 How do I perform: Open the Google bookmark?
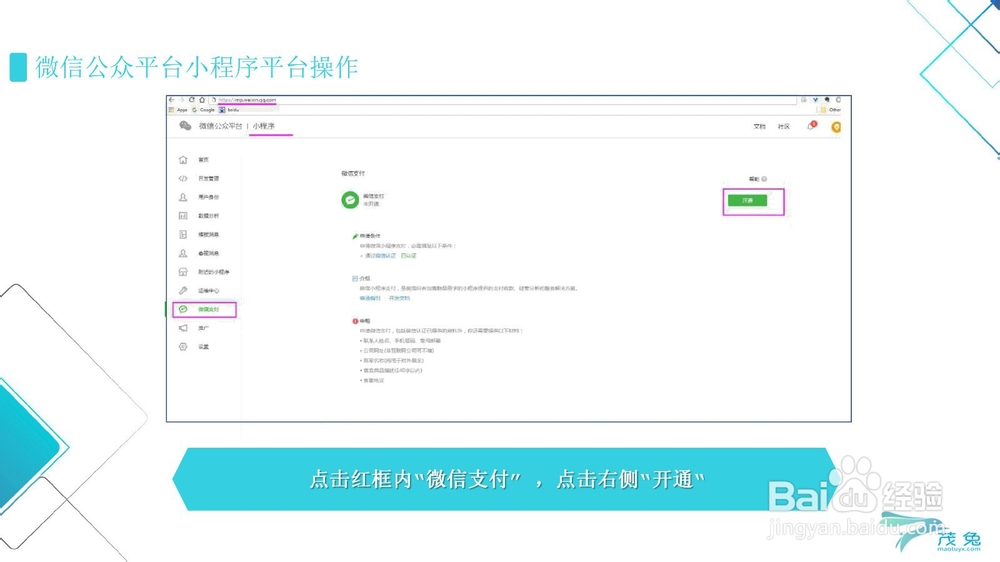pyautogui.click(x=204, y=110)
